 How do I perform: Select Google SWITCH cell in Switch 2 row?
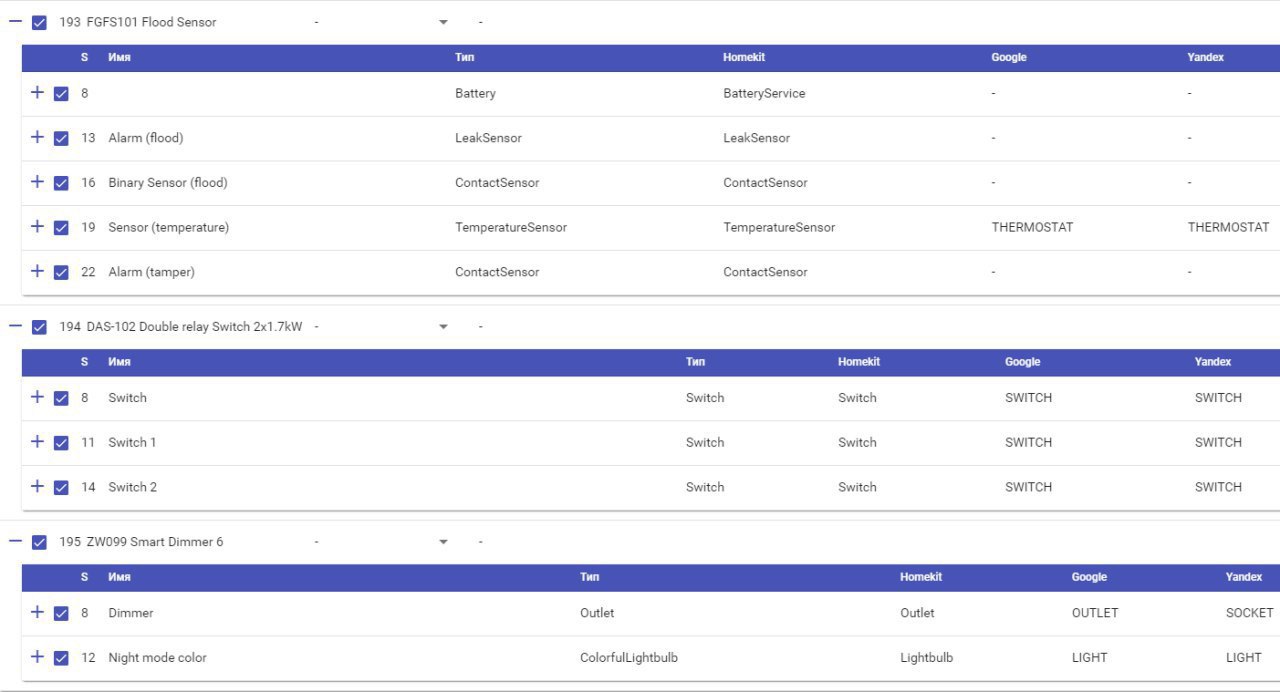point(1028,487)
